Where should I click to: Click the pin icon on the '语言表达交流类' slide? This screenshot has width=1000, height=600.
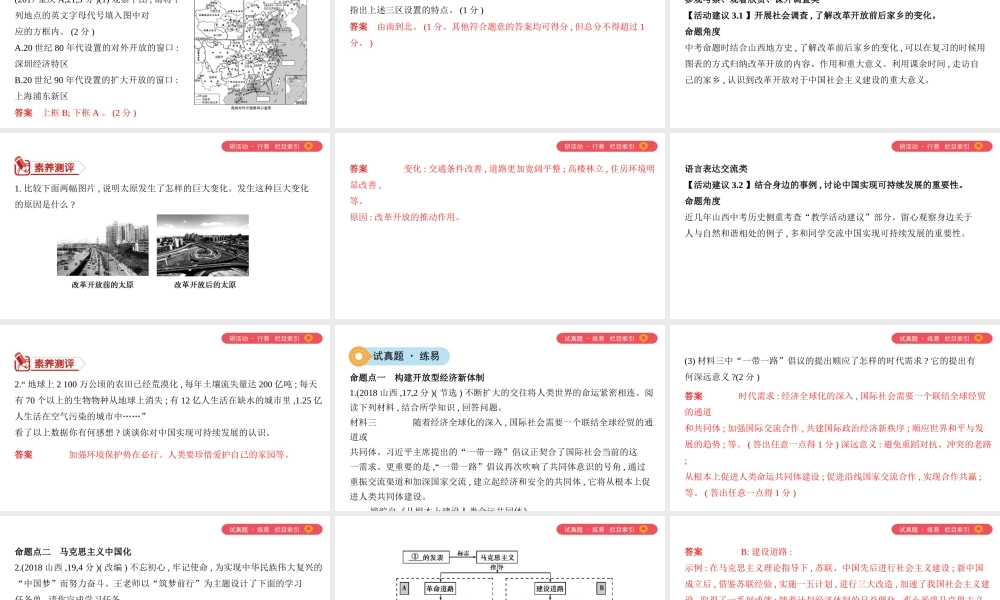point(979,147)
